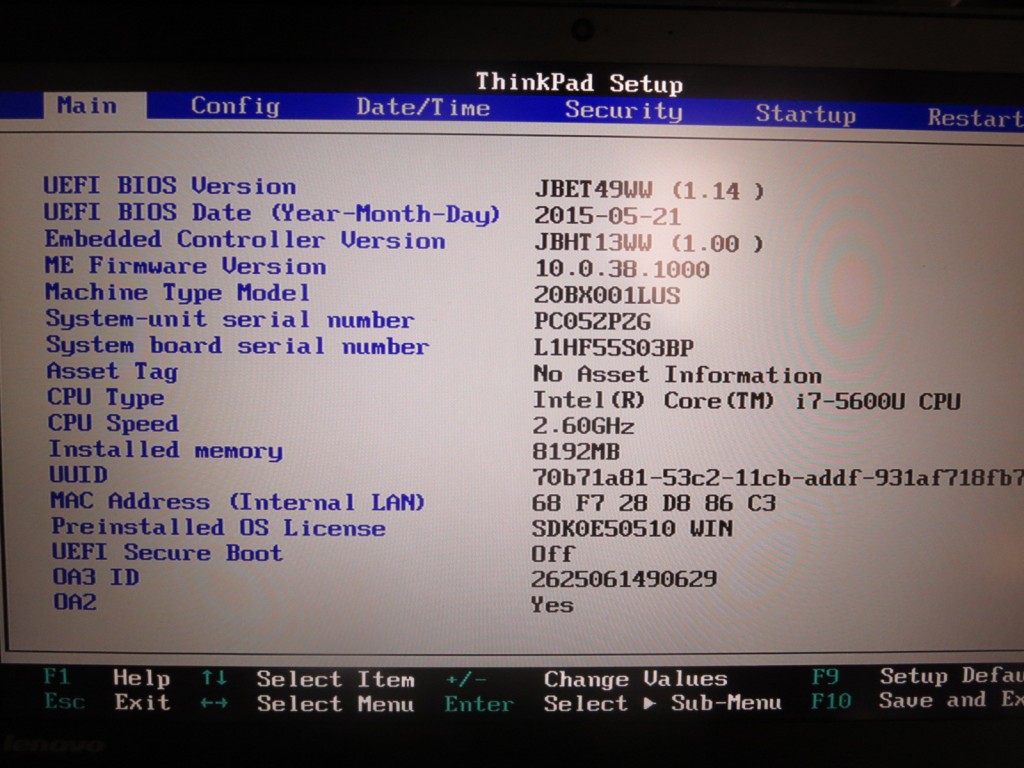1024x768 pixels.
Task: Select the Secure Boot Off value
Action: (552, 554)
